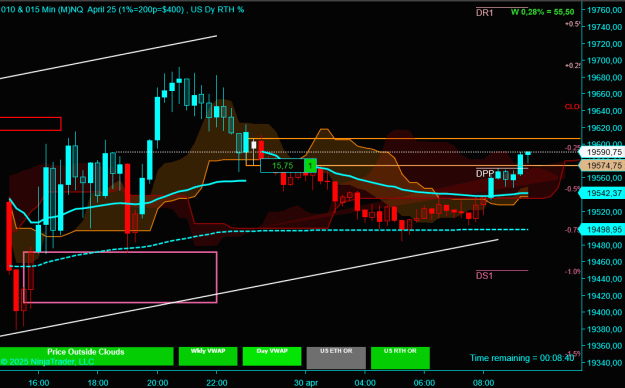Click the 04:00 time axis label
The image size is (625, 388).
point(365,383)
